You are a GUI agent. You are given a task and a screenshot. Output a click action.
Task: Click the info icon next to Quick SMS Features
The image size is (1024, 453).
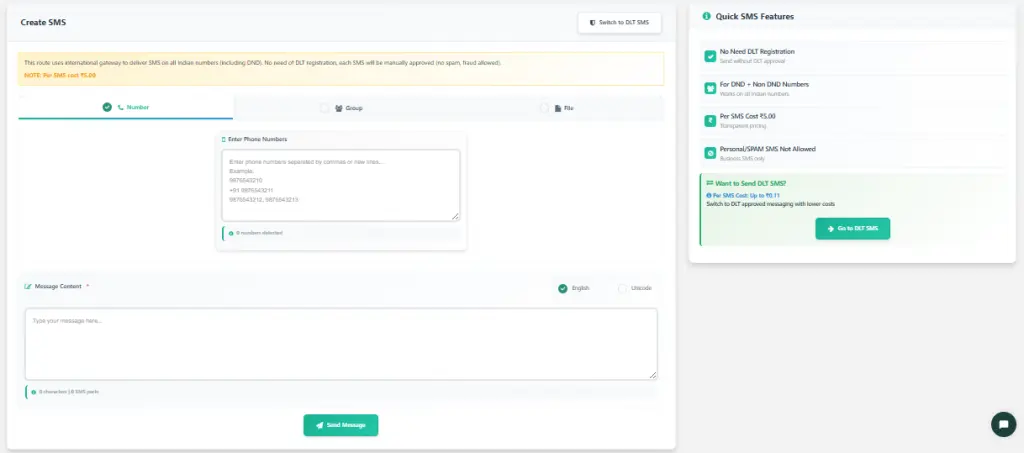707,17
